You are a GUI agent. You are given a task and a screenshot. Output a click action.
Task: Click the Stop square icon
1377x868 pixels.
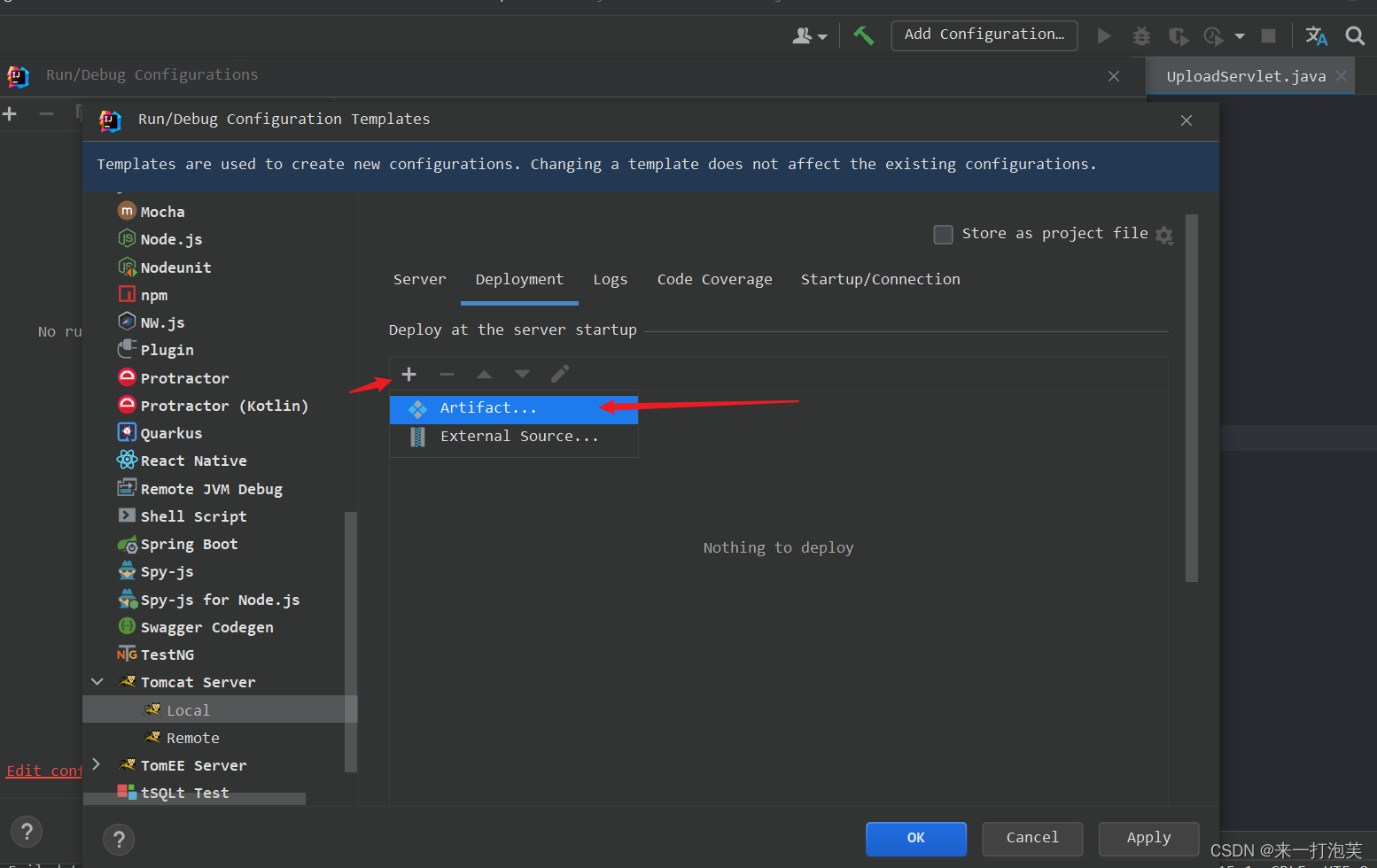click(x=1269, y=35)
